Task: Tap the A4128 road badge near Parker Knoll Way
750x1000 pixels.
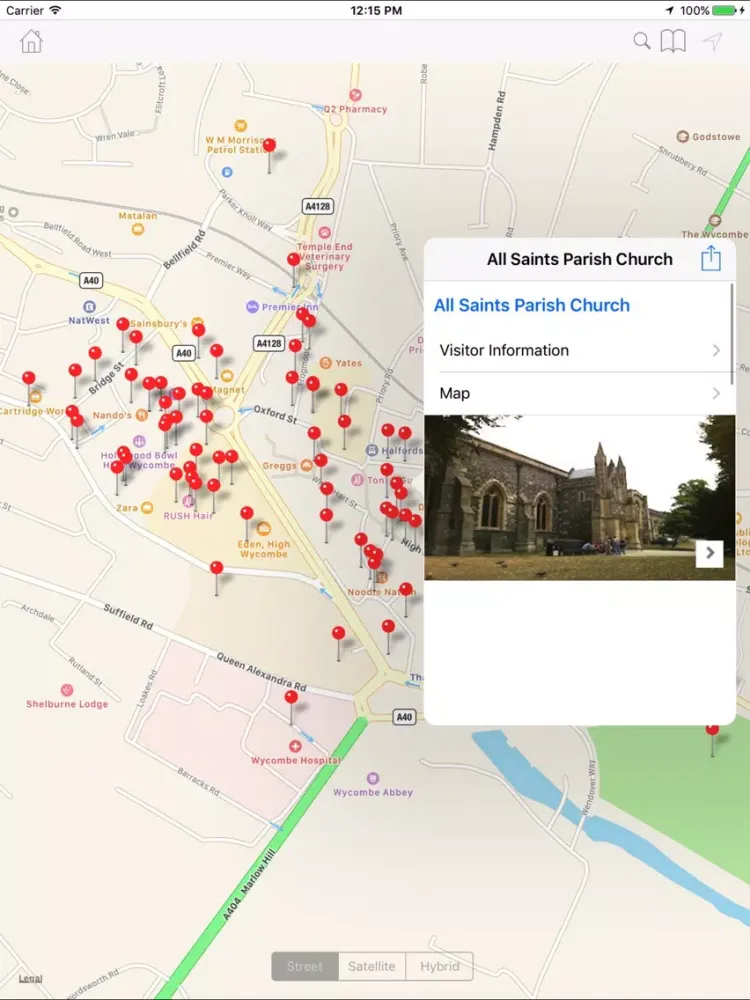Action: point(318,206)
